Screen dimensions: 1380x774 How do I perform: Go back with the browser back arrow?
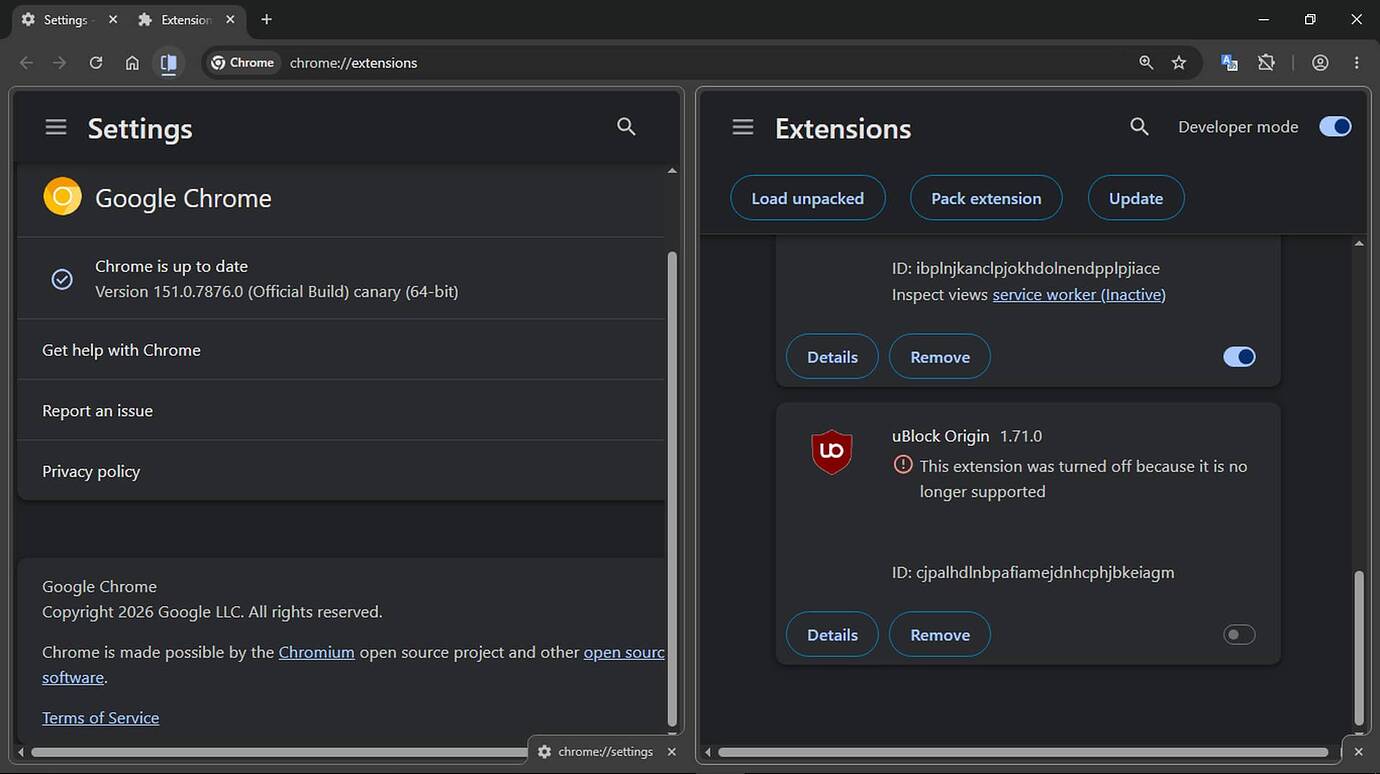(x=27, y=62)
